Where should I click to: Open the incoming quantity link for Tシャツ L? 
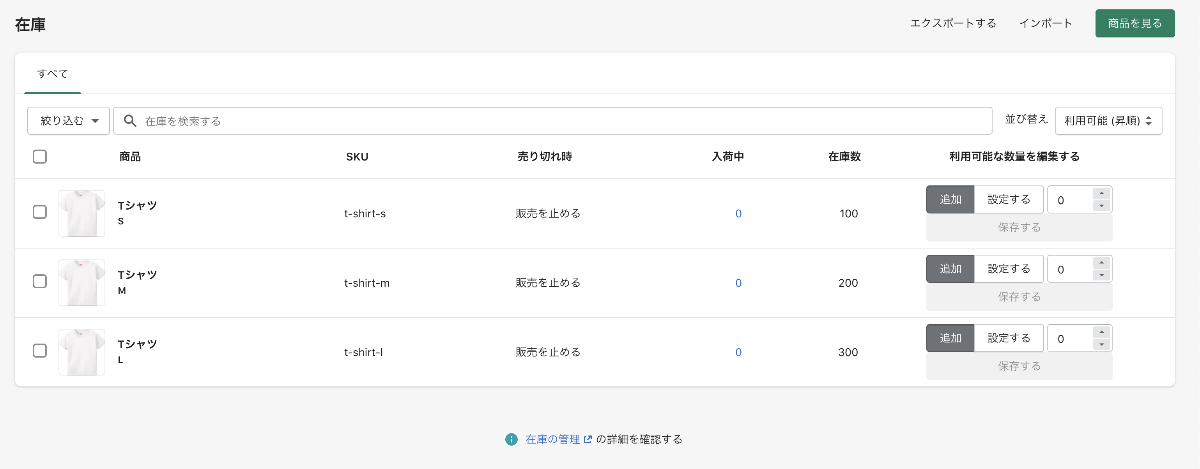(x=739, y=352)
